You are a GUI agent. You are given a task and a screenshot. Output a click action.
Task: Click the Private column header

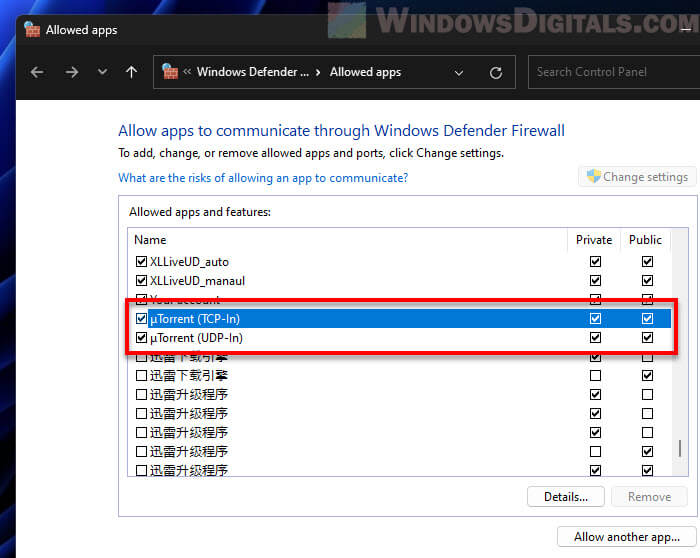point(594,240)
